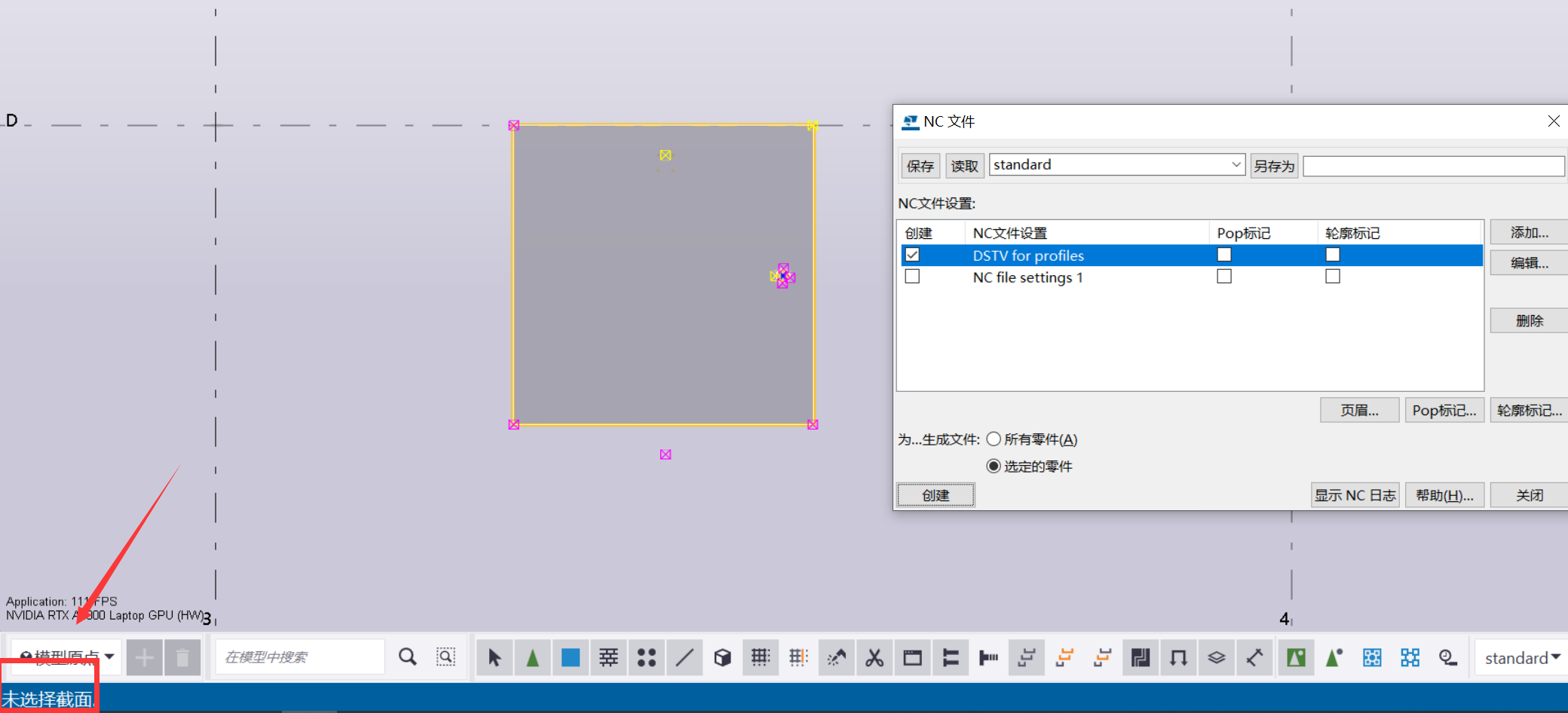Select the four-dots points selection icon
This screenshot has width=1568, height=713.
click(x=647, y=658)
